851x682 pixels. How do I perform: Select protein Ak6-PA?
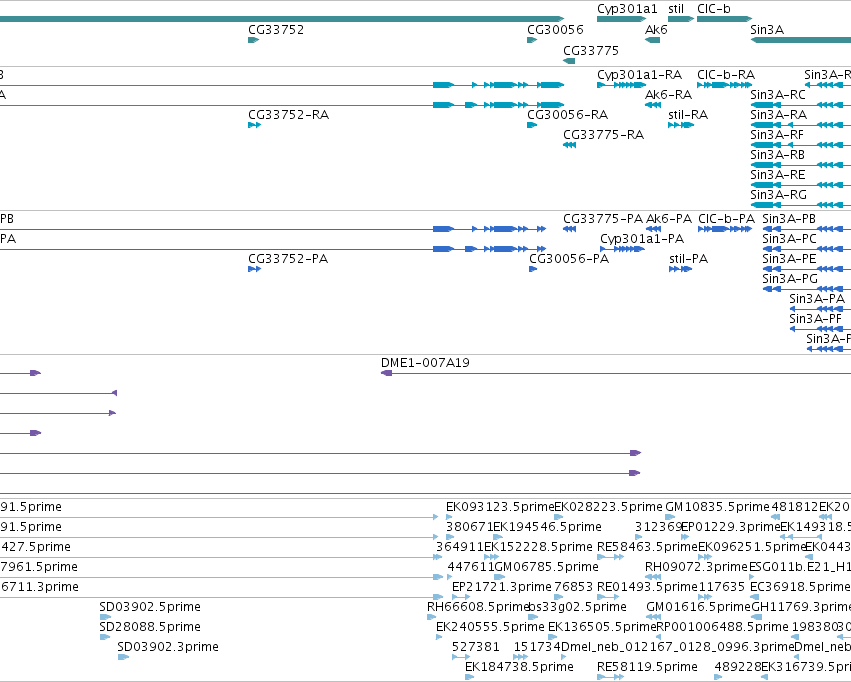click(653, 229)
